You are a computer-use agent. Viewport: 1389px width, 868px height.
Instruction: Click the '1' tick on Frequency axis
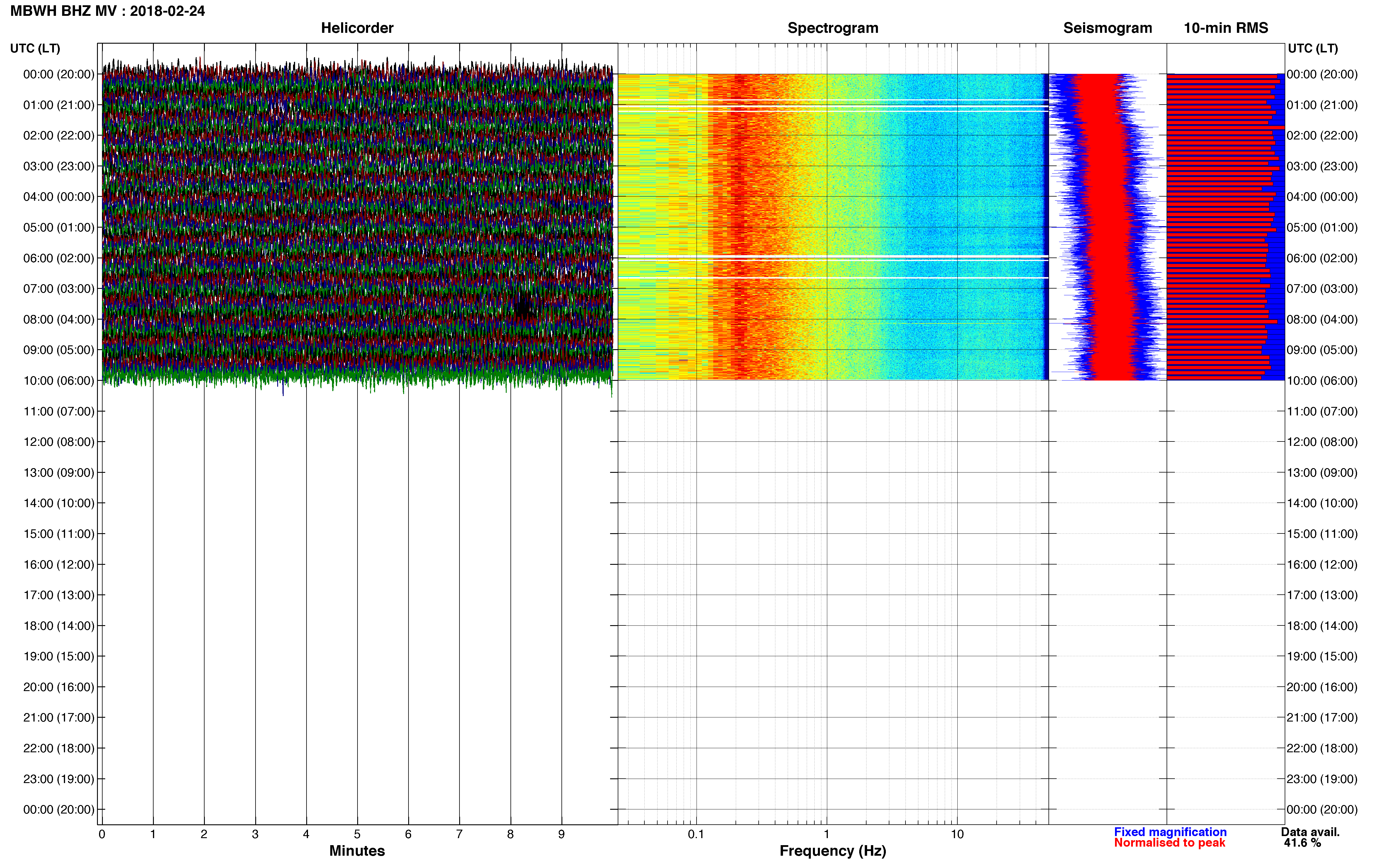[826, 834]
